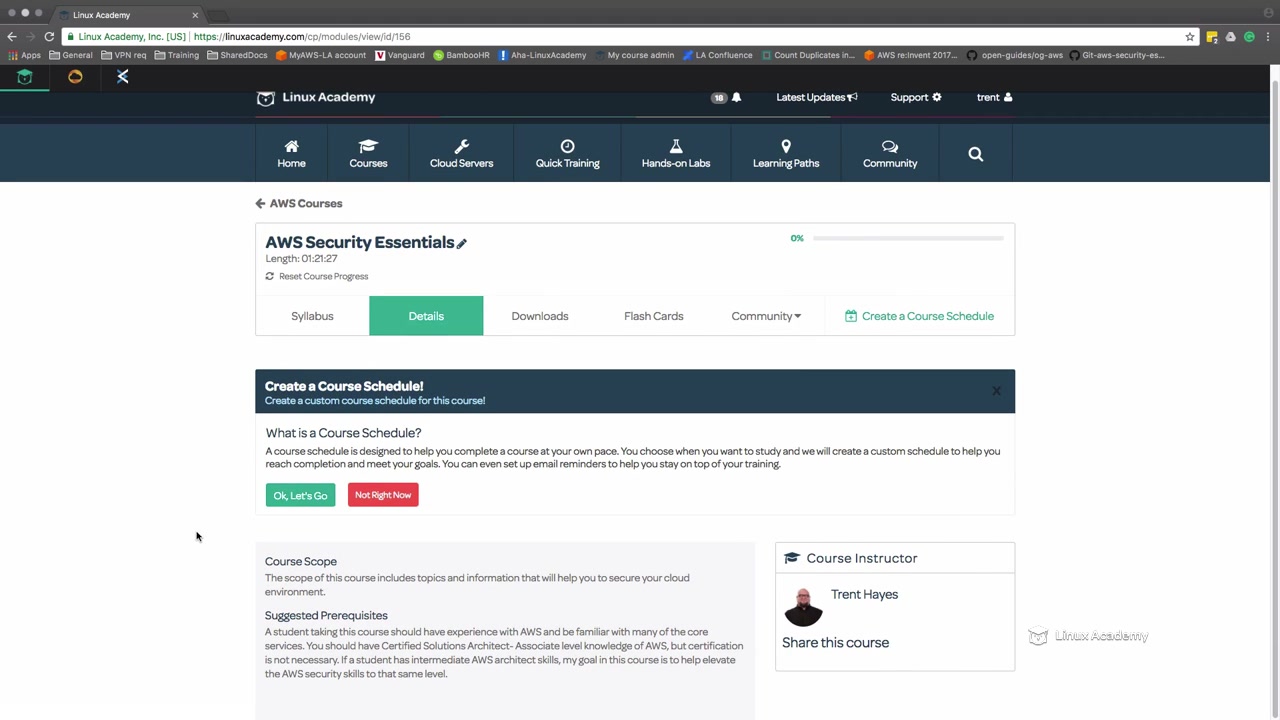Close the Create a Course Schedule banner
The image size is (1280, 720).
point(996,391)
